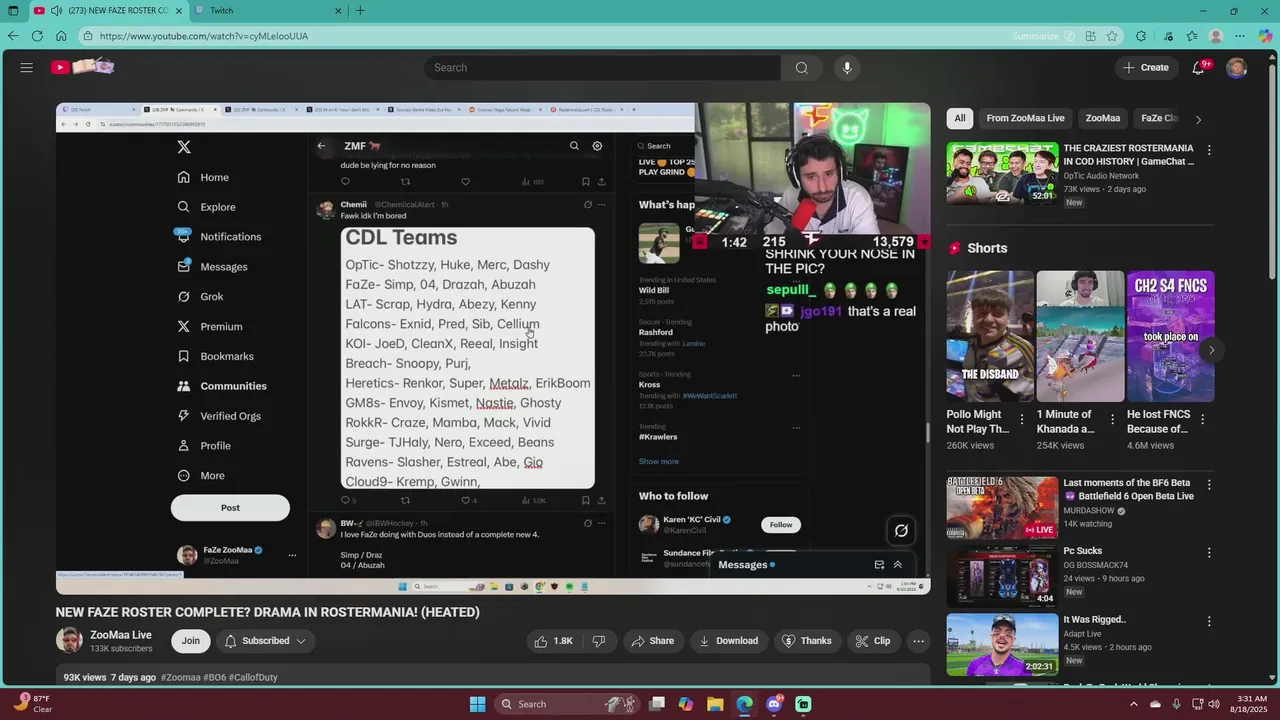The height and width of the screenshot is (720, 1280).
Task: Open options for He lost FNCS short
Action: (x=1201, y=420)
